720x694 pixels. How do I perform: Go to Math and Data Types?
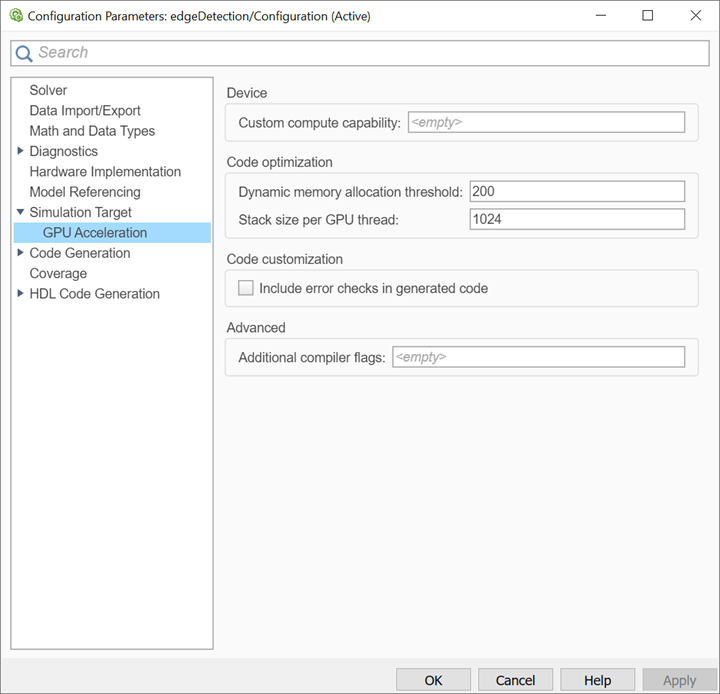[92, 131]
